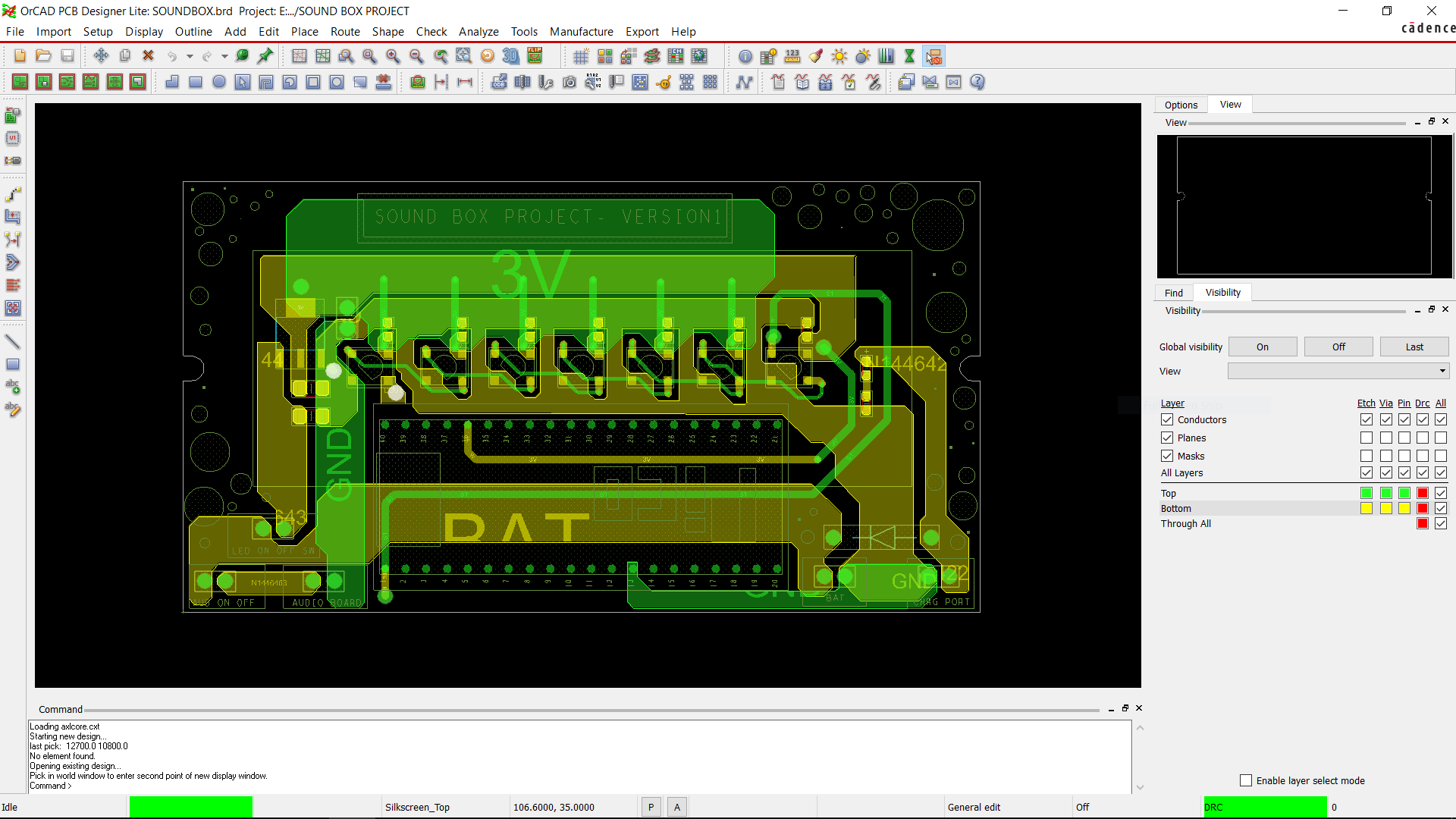Uncheck the Planes layer checkbox

(x=1167, y=438)
